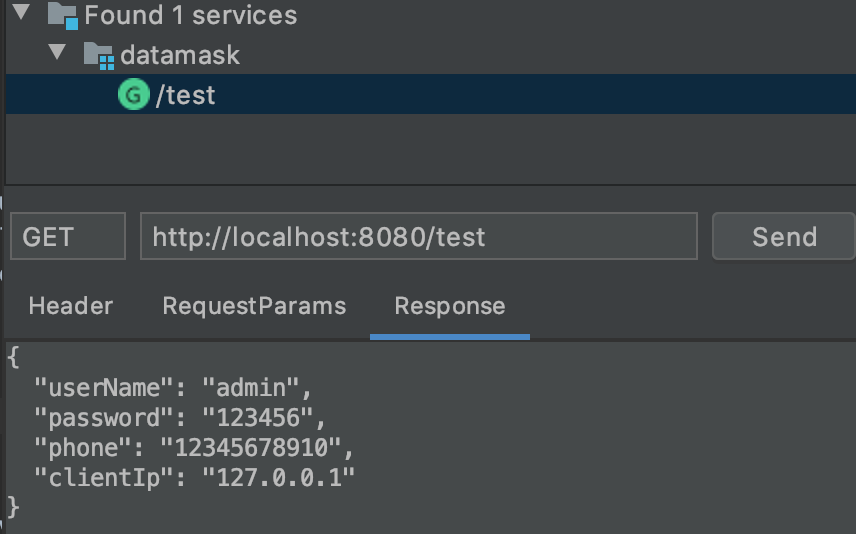Collapse the datamask tree arrow
Image resolution: width=856 pixels, height=534 pixels.
coord(57,53)
